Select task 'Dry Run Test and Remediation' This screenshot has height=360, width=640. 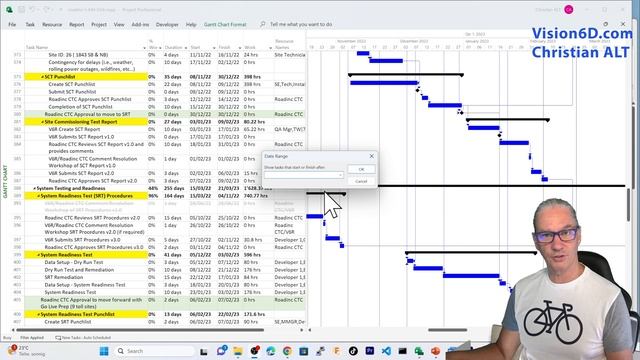79,270
